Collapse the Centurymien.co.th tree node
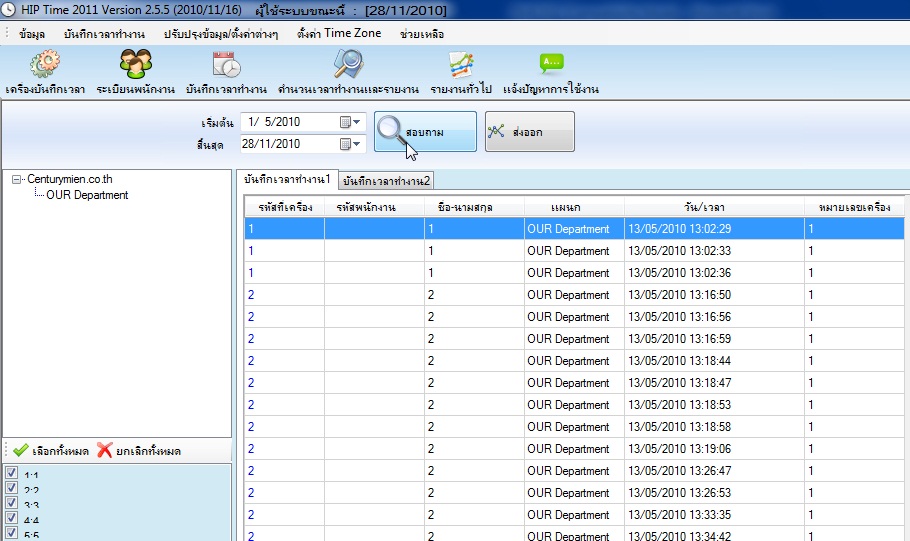The image size is (910, 541). 17,179
